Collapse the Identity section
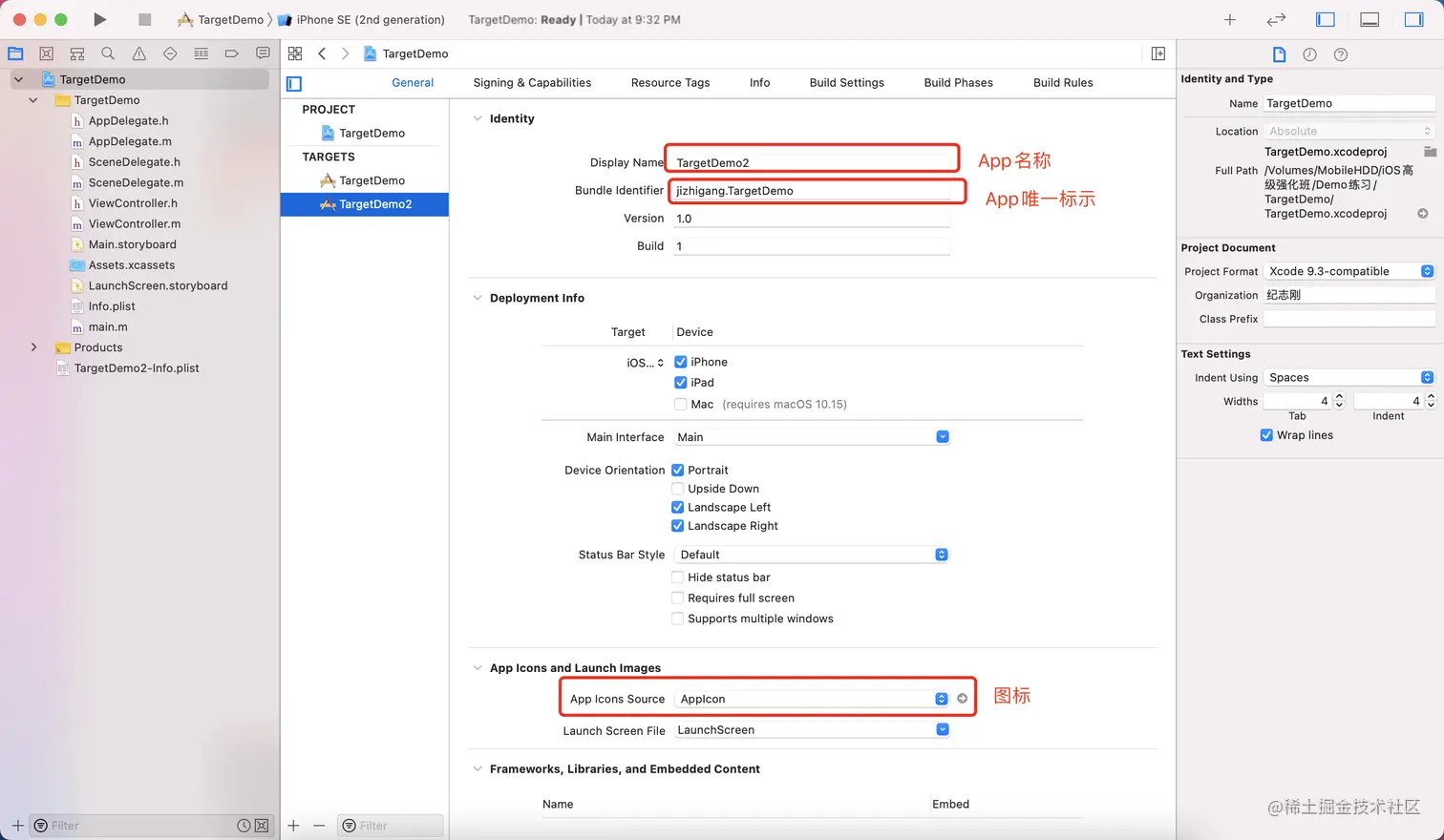The height and width of the screenshot is (840, 1444). click(478, 118)
